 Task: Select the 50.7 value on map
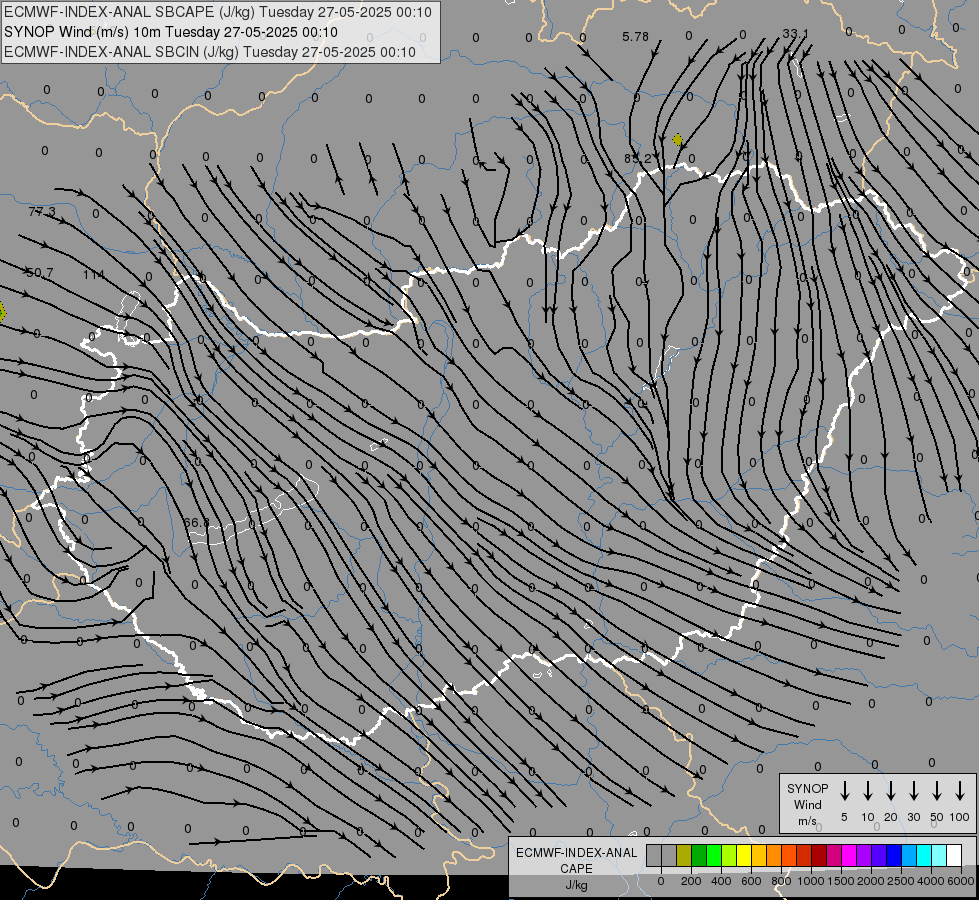point(40,273)
